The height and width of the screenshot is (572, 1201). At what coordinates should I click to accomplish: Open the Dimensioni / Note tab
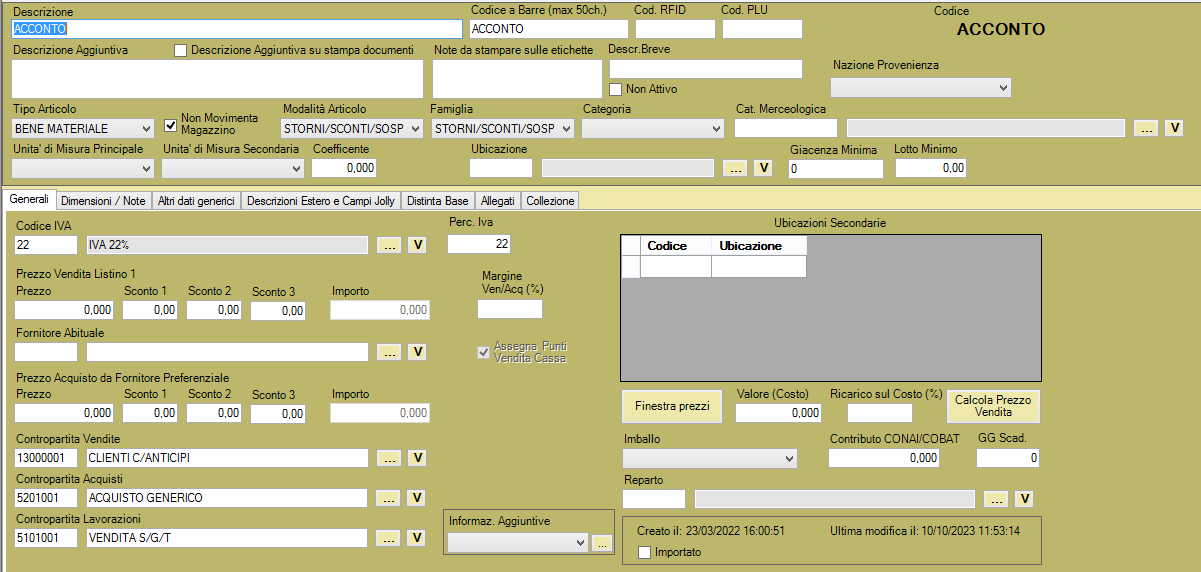point(104,201)
